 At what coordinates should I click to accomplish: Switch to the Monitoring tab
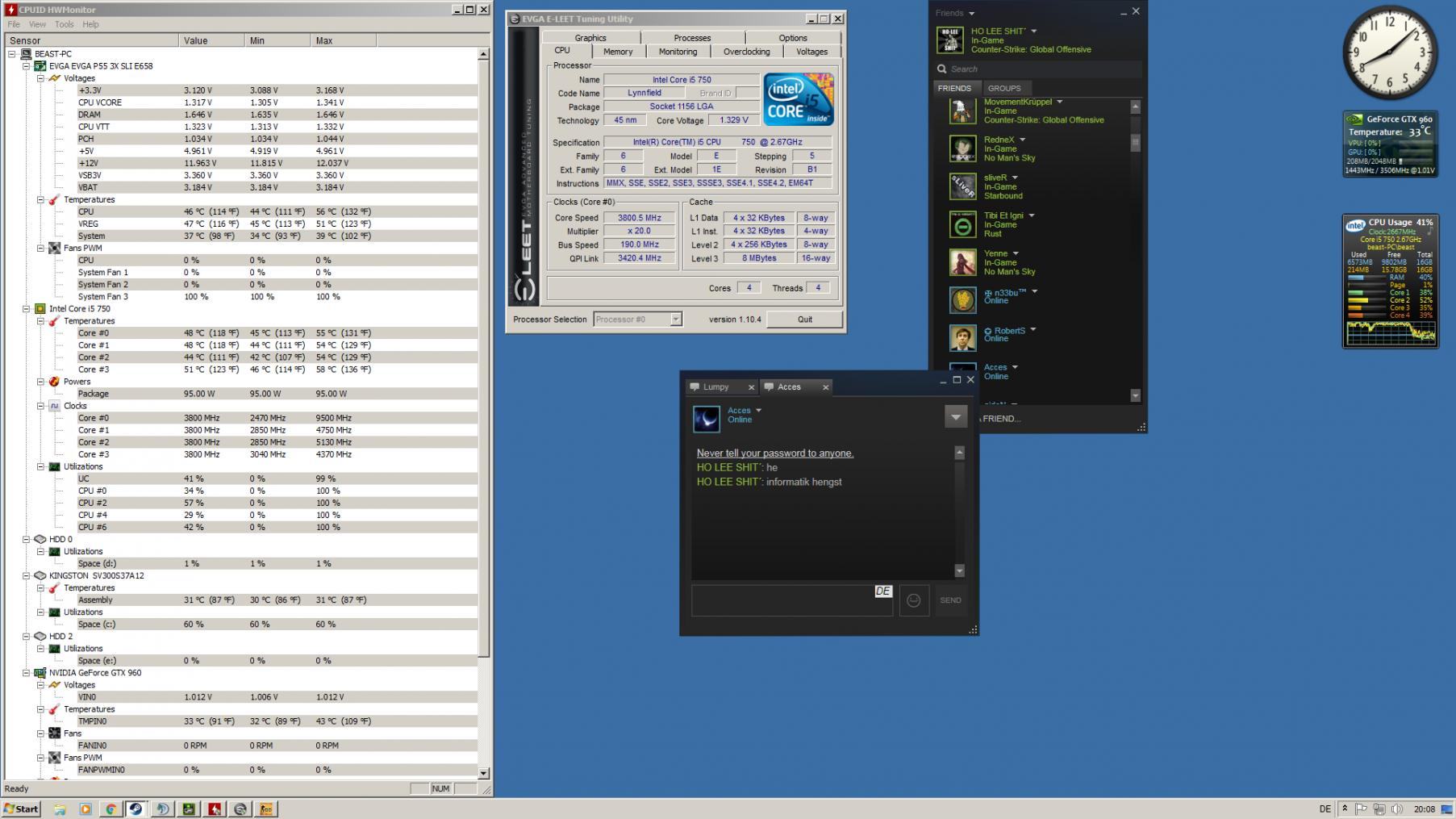678,52
